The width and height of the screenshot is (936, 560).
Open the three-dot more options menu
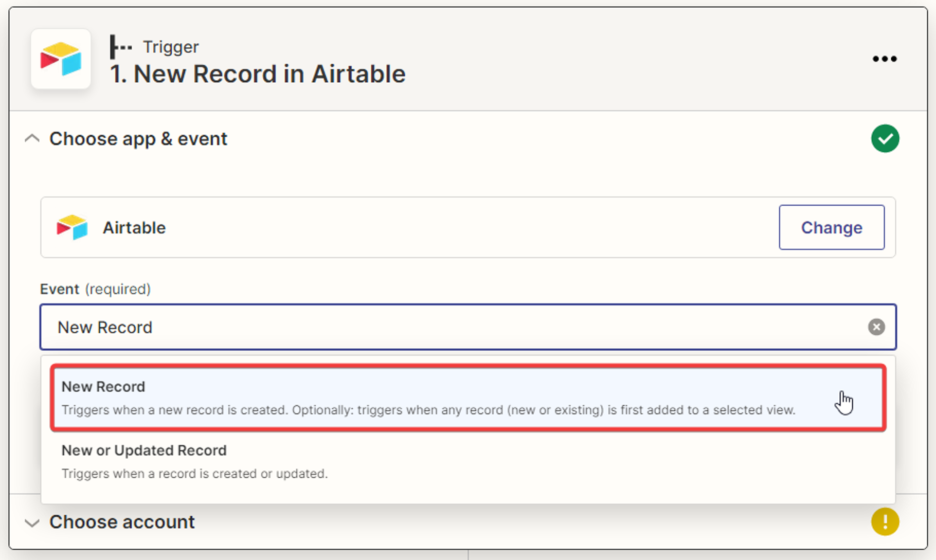tap(884, 59)
